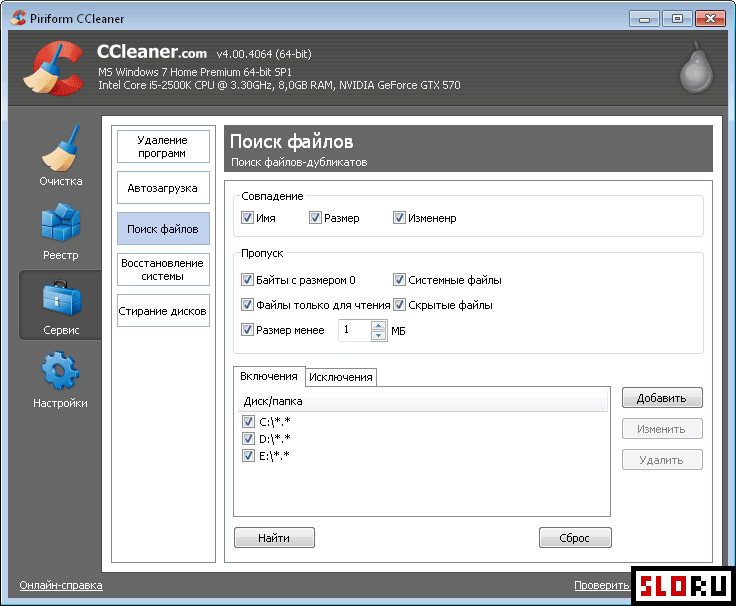
Task: Minimize the CCleaner window
Action: pos(644,19)
